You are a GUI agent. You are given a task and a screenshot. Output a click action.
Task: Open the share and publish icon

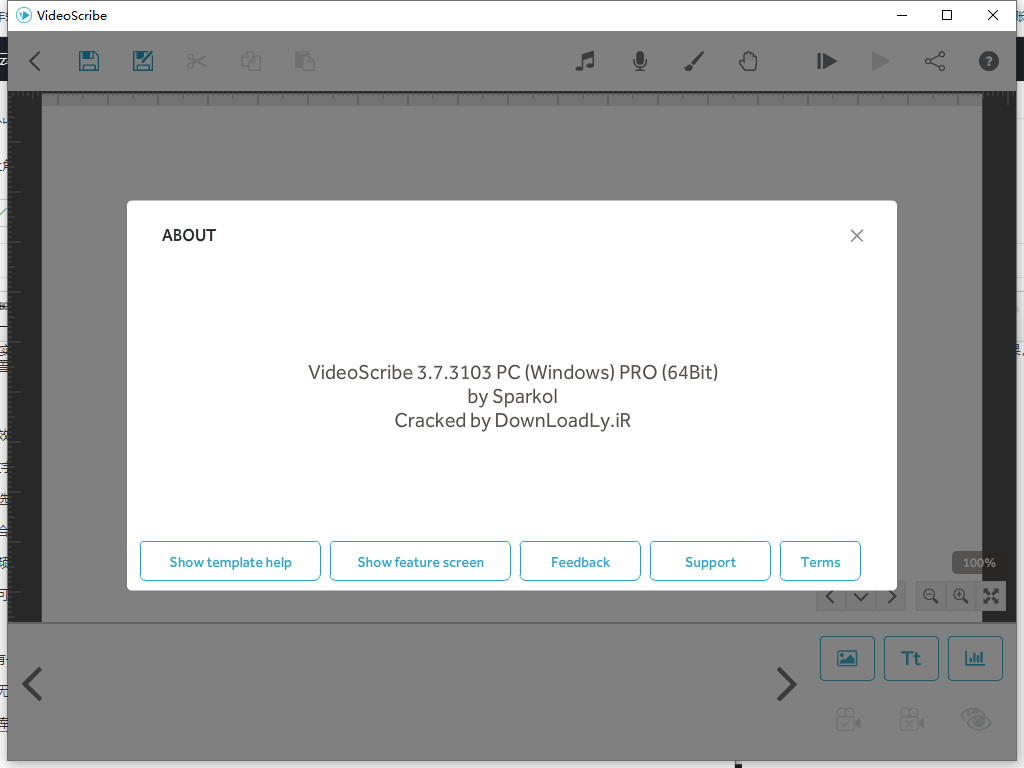(x=935, y=61)
